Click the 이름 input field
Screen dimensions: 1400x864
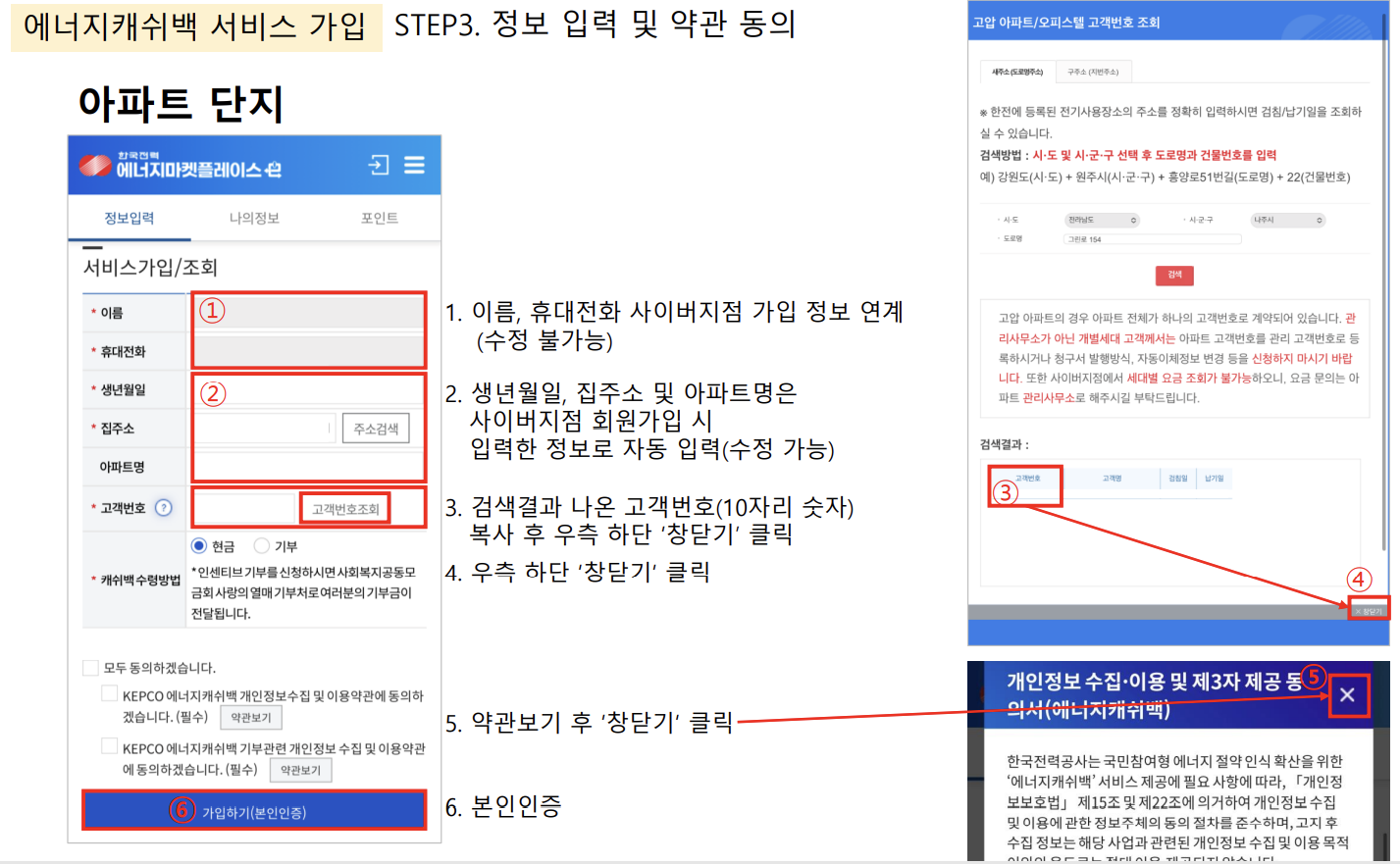click(308, 313)
